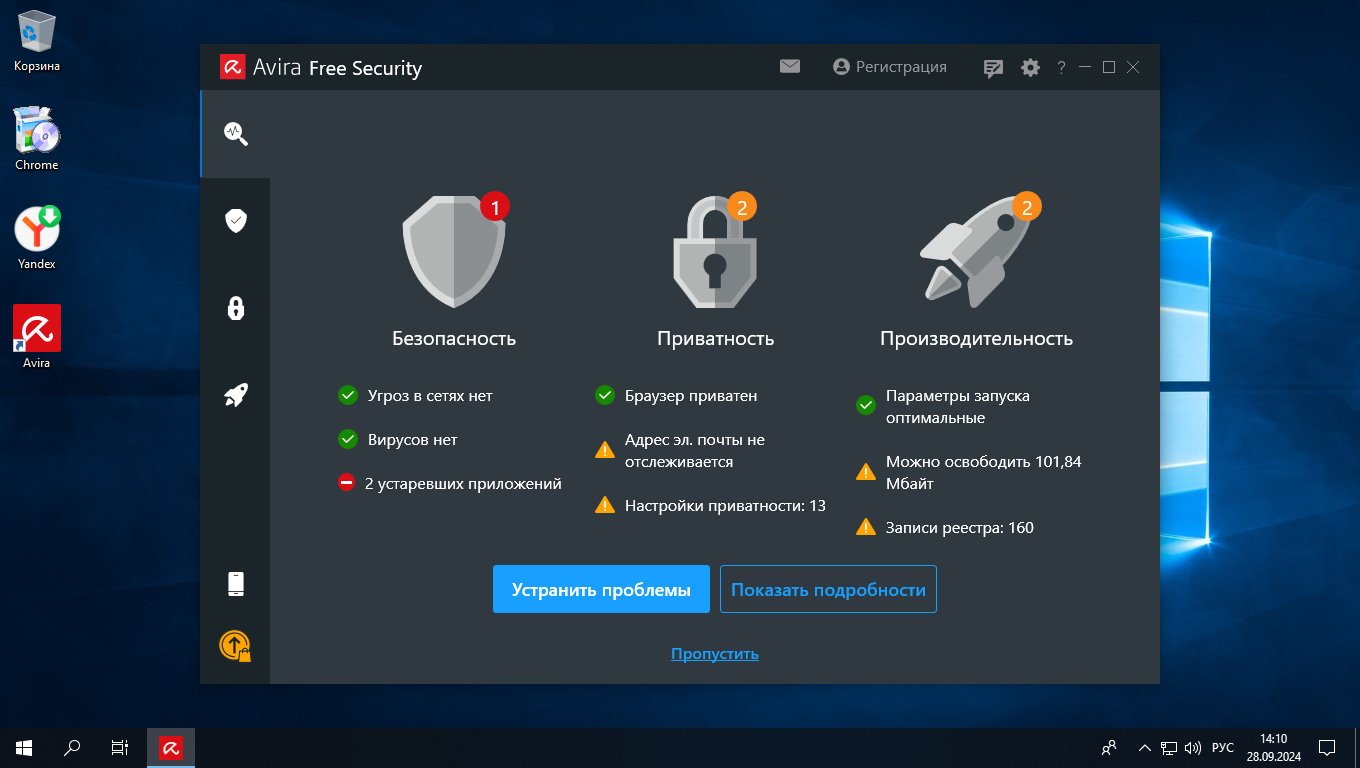Maximize the Avira window
1360x768 pixels.
pos(1109,67)
